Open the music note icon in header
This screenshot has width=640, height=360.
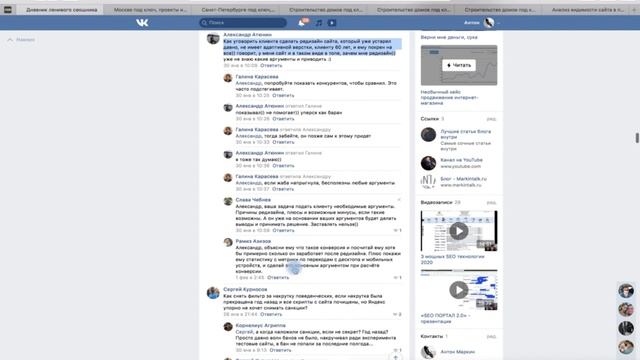319,23
